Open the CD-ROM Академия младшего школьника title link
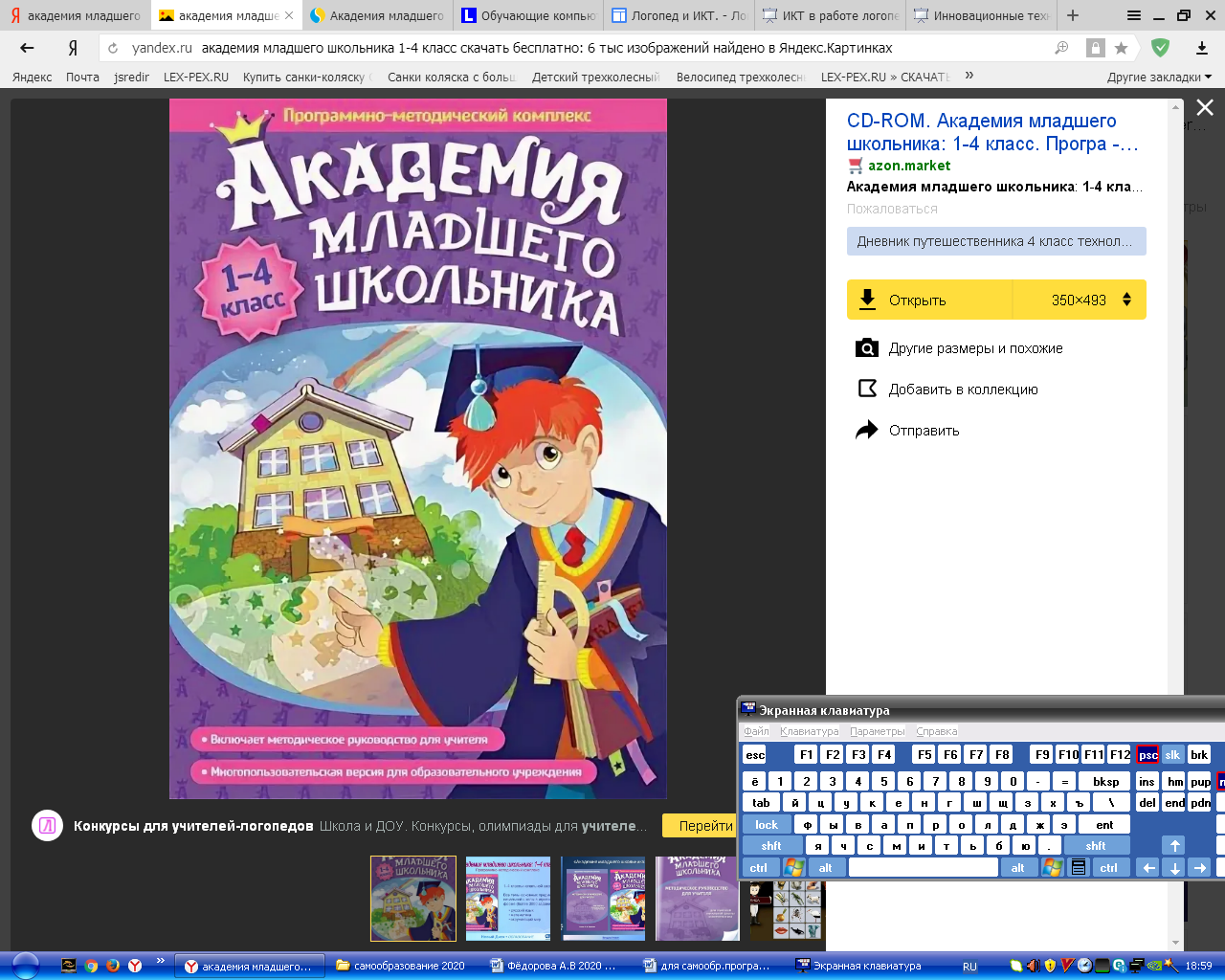 [992, 132]
